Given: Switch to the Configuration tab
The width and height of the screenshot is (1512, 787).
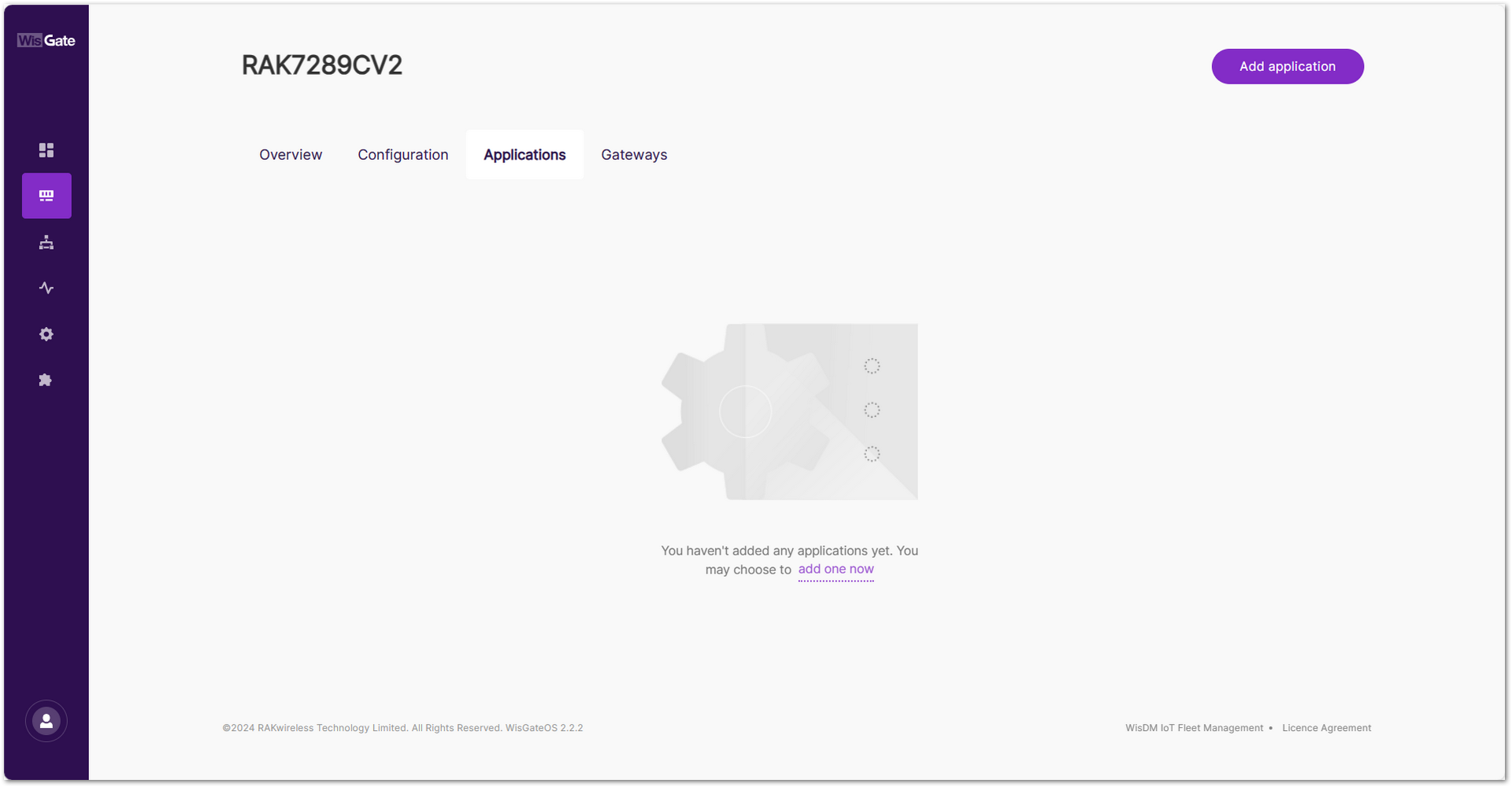Looking at the screenshot, I should 403,154.
